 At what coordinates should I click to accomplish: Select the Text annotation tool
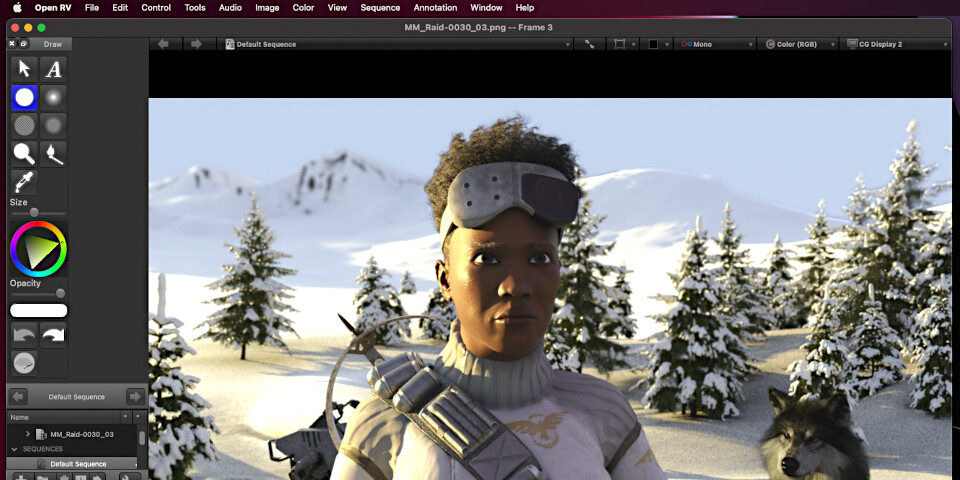(x=54, y=69)
